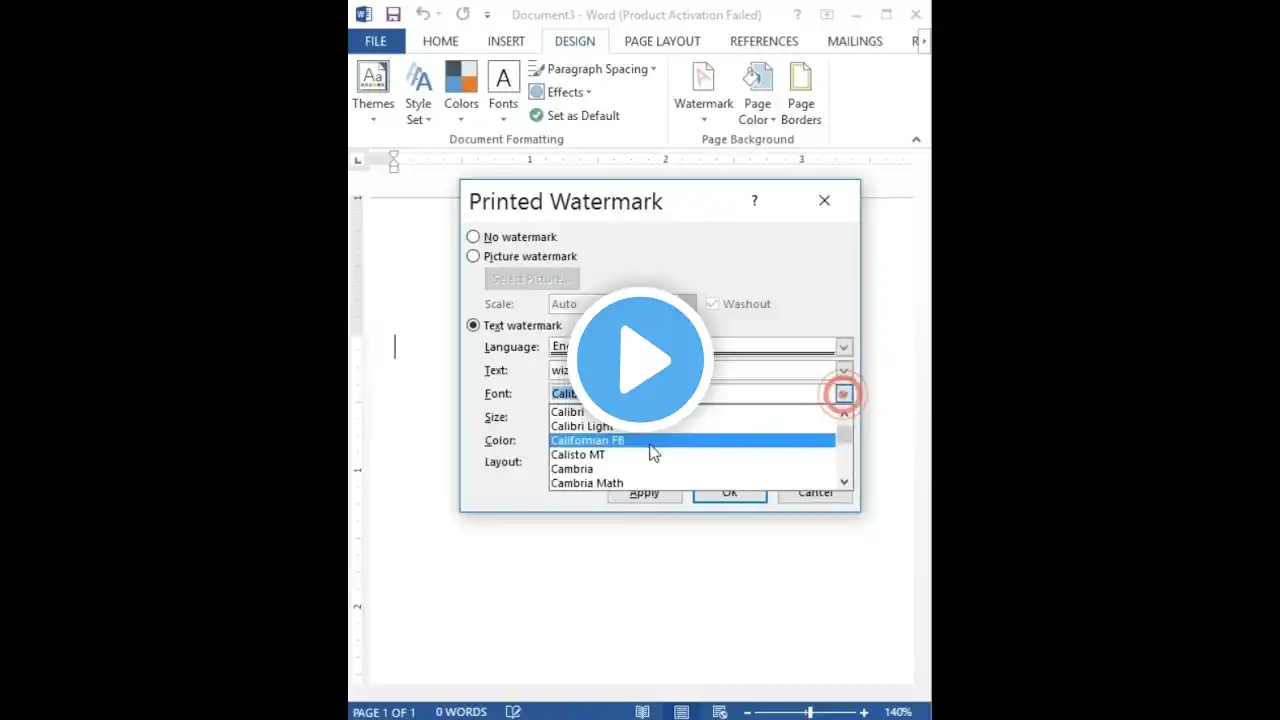1280x720 pixels.
Task: Go to the PAGE LAYOUT tab
Action: (662, 41)
